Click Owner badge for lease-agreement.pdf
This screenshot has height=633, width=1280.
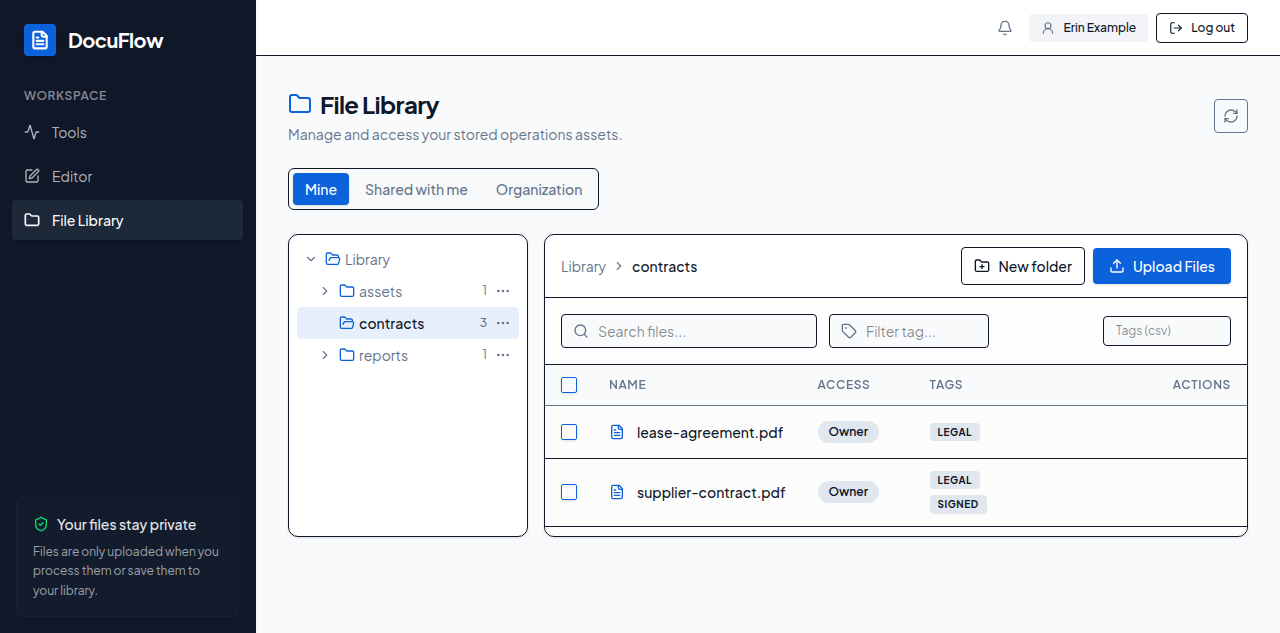click(x=848, y=432)
